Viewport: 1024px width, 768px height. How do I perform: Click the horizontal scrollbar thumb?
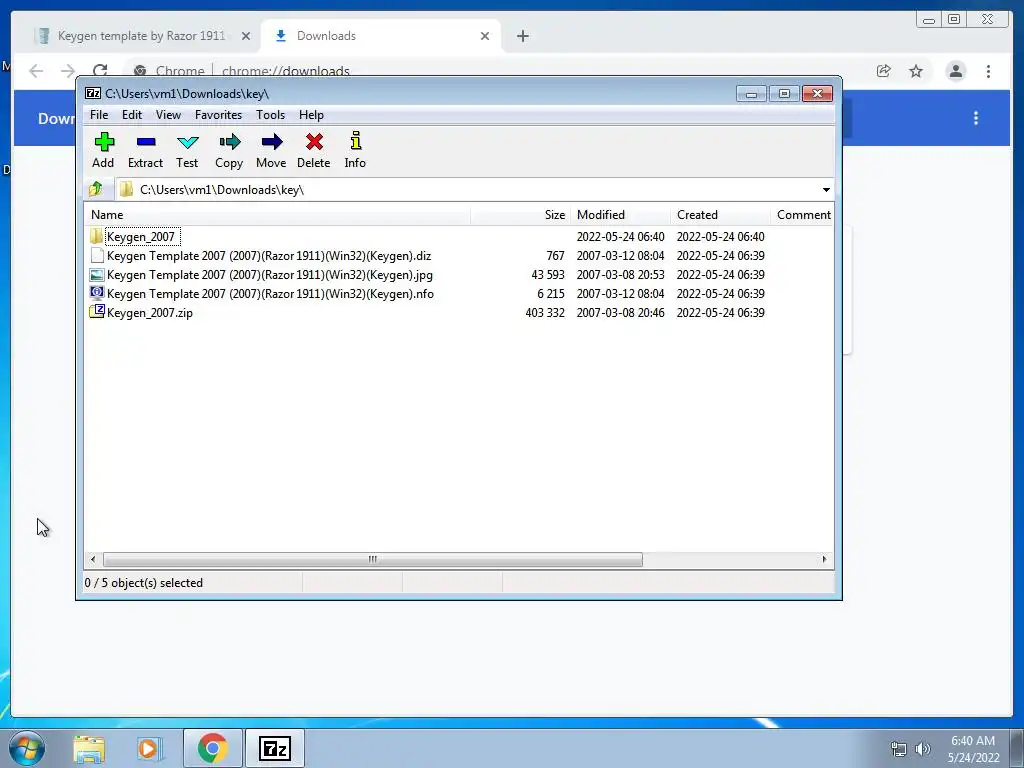click(x=373, y=559)
